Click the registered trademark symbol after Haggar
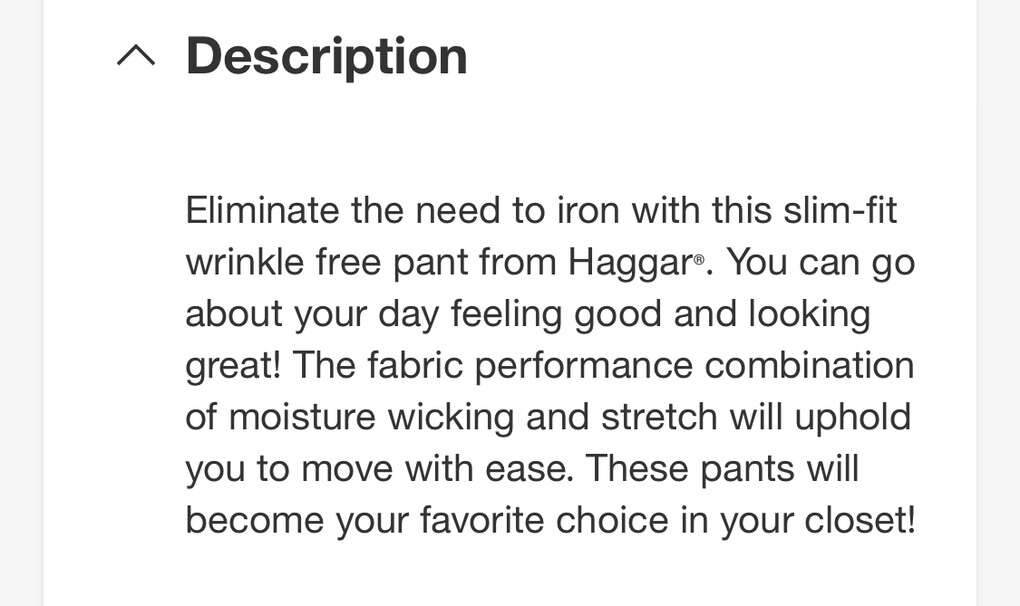Screen dimensions: 1020x606 point(699,260)
